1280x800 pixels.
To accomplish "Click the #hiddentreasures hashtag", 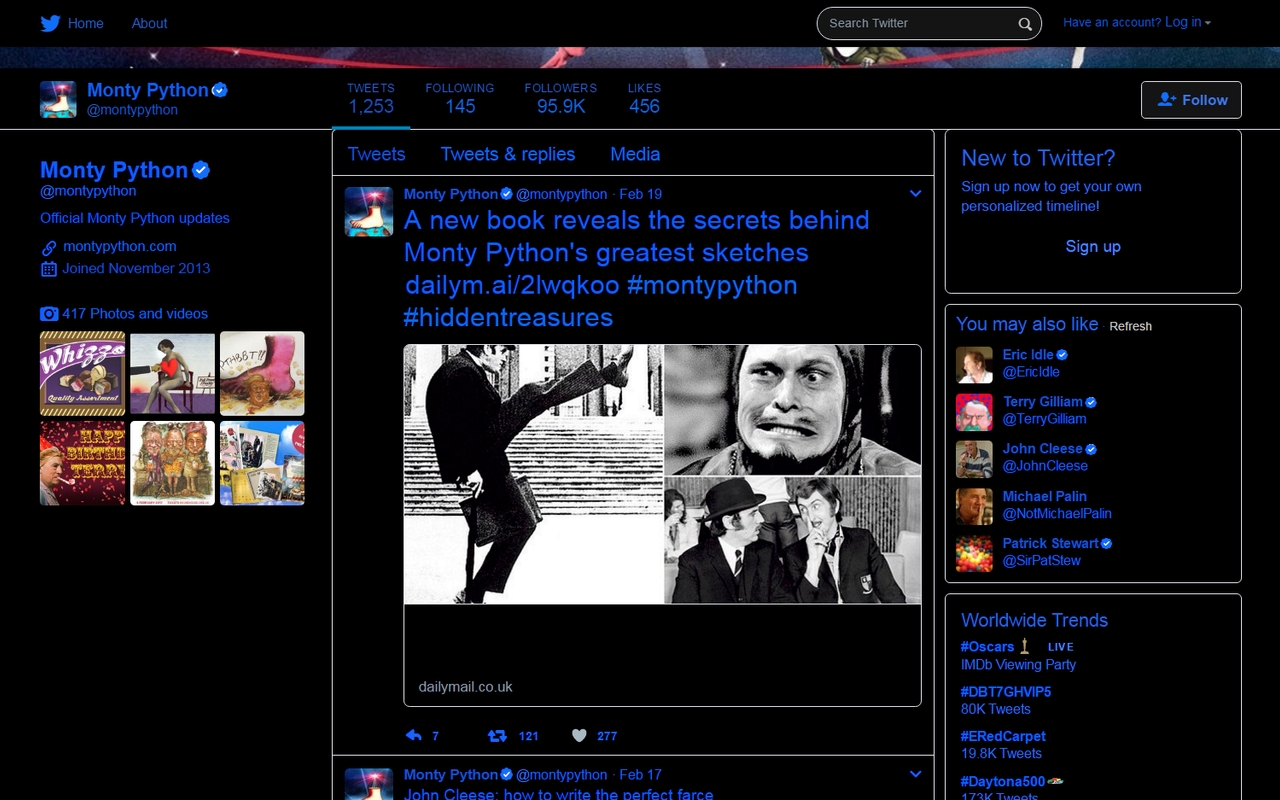I will click(x=508, y=317).
